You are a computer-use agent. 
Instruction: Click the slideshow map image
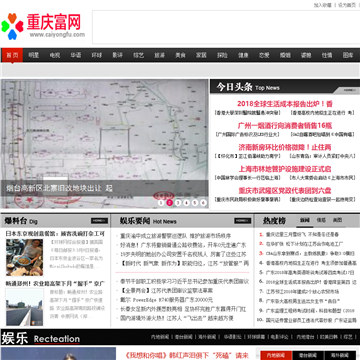(x=105, y=143)
